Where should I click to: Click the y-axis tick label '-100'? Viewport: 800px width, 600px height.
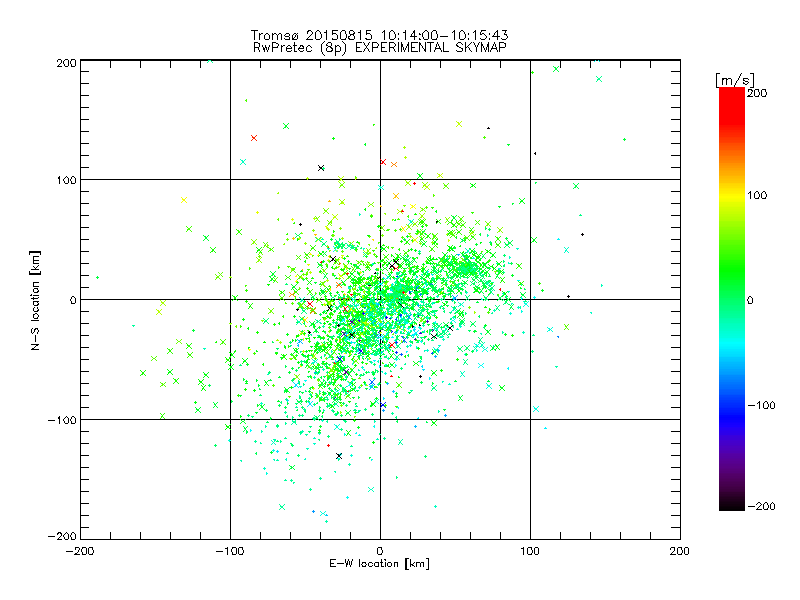click(x=62, y=420)
